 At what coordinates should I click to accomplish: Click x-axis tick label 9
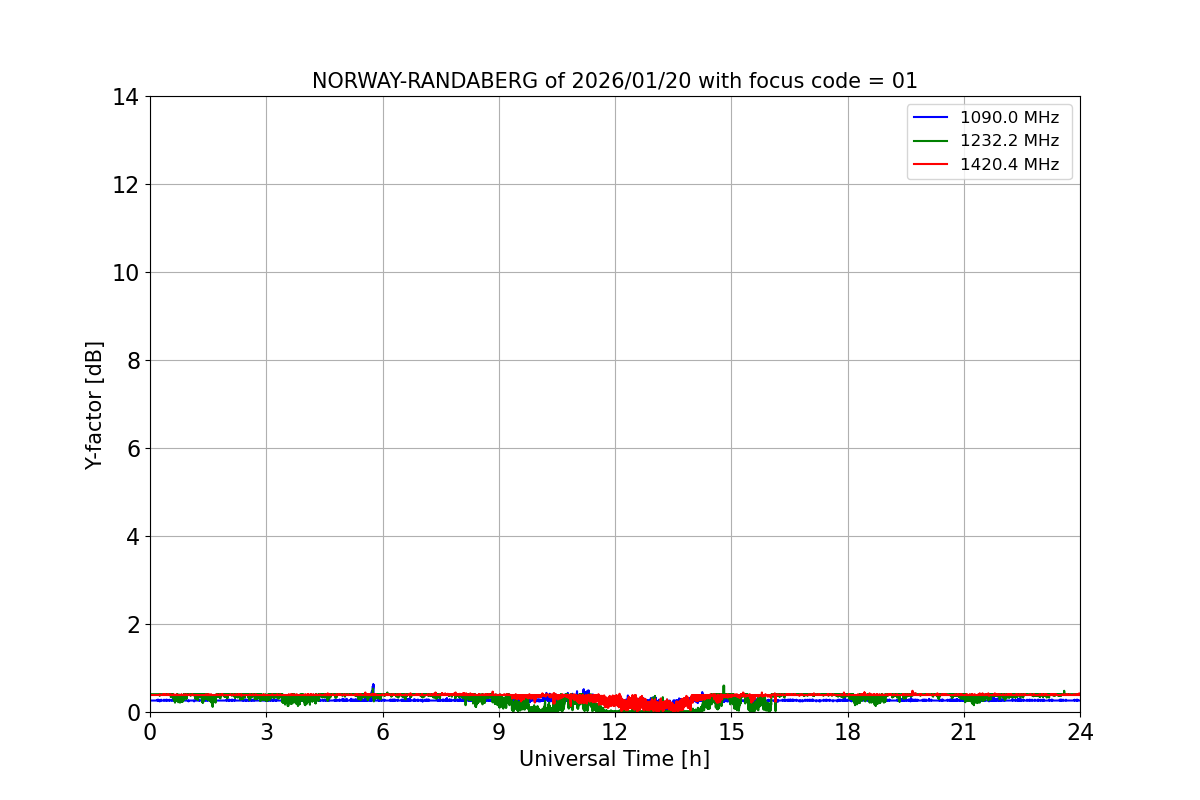pyautogui.click(x=499, y=732)
